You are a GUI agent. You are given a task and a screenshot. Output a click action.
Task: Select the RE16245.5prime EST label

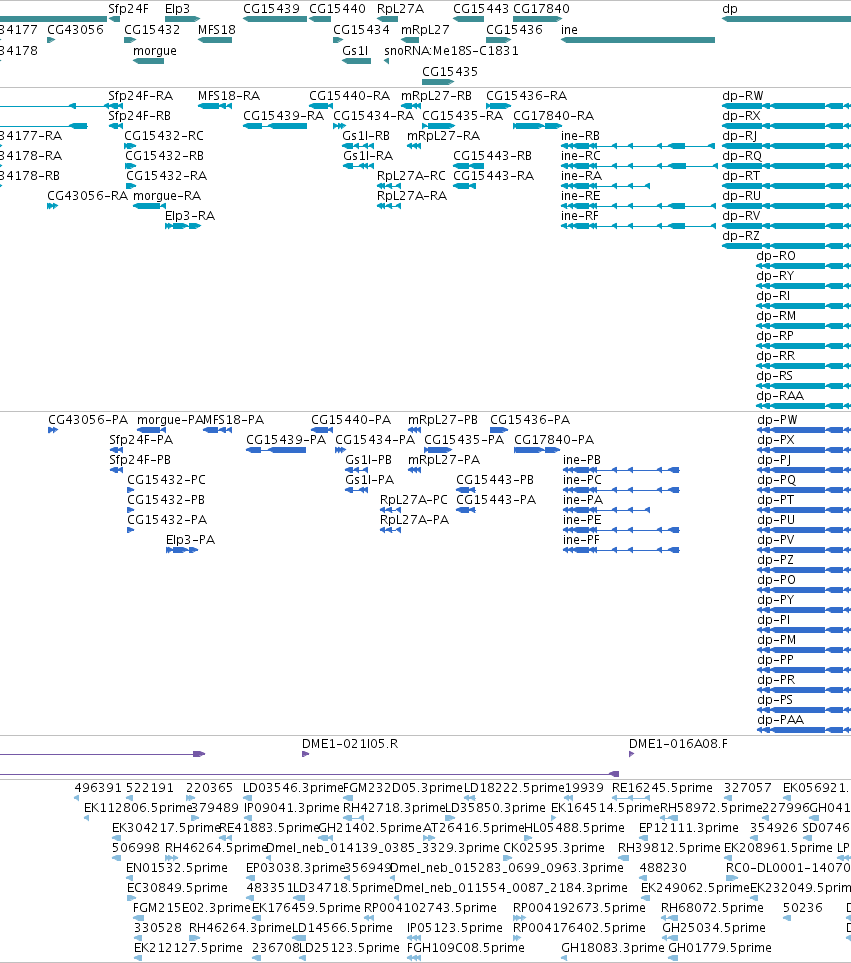coord(663,787)
